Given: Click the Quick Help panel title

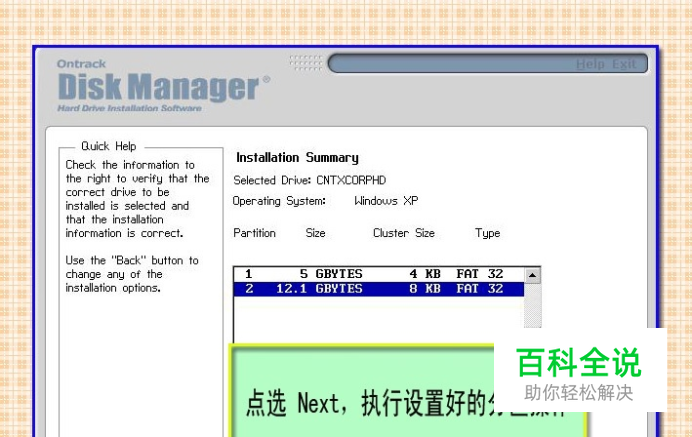Looking at the screenshot, I should point(109,146).
